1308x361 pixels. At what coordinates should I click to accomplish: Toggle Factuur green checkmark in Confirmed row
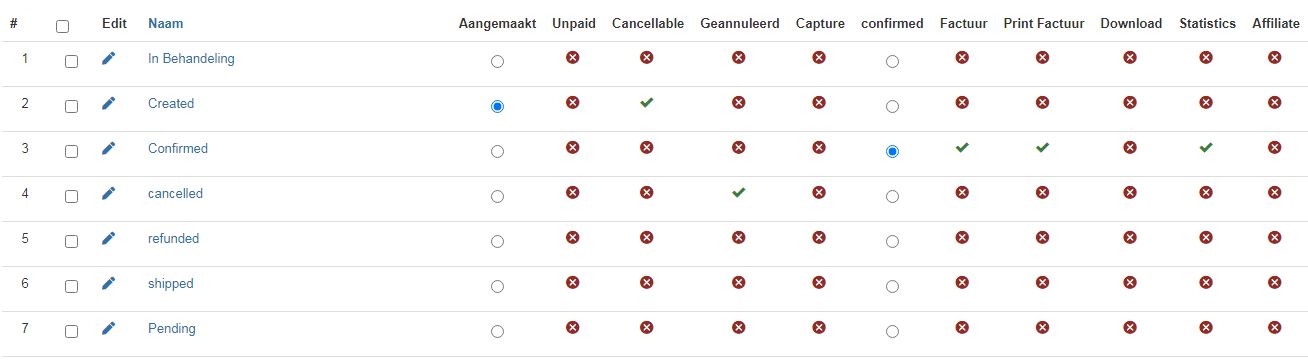tap(962, 148)
